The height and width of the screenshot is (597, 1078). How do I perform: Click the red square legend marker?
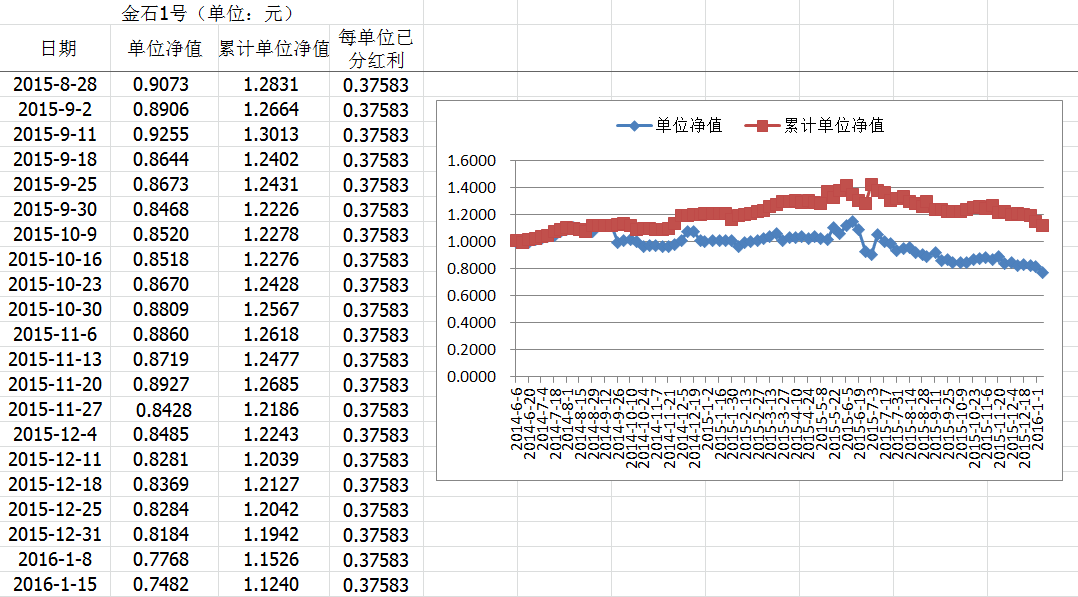pos(761,126)
